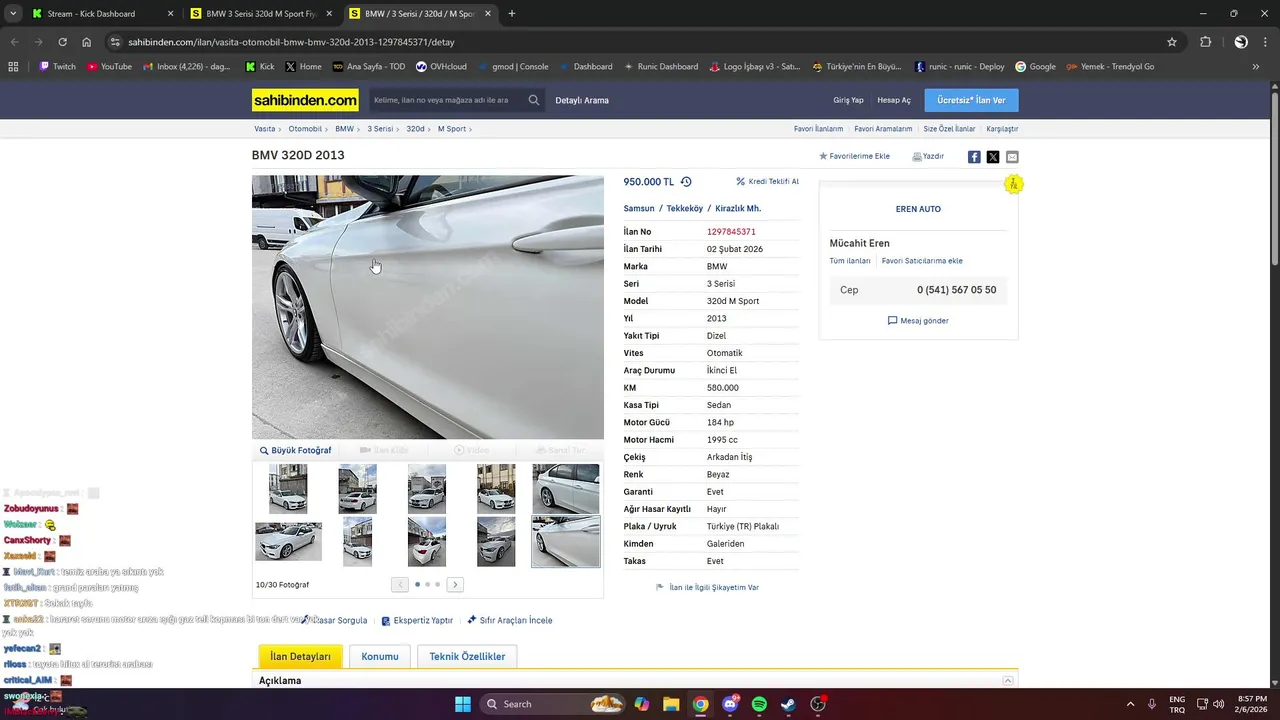Click Giriş Yap link
Viewport: 1280px width, 720px height.
(848, 100)
